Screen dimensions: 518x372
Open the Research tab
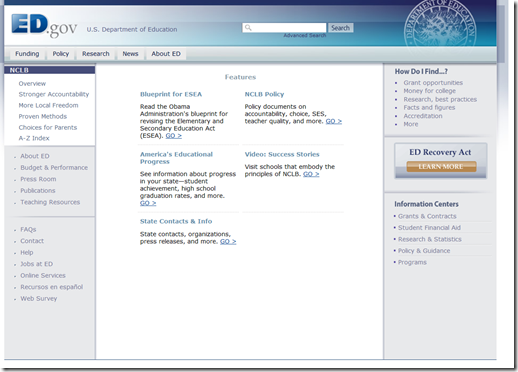pos(96,54)
